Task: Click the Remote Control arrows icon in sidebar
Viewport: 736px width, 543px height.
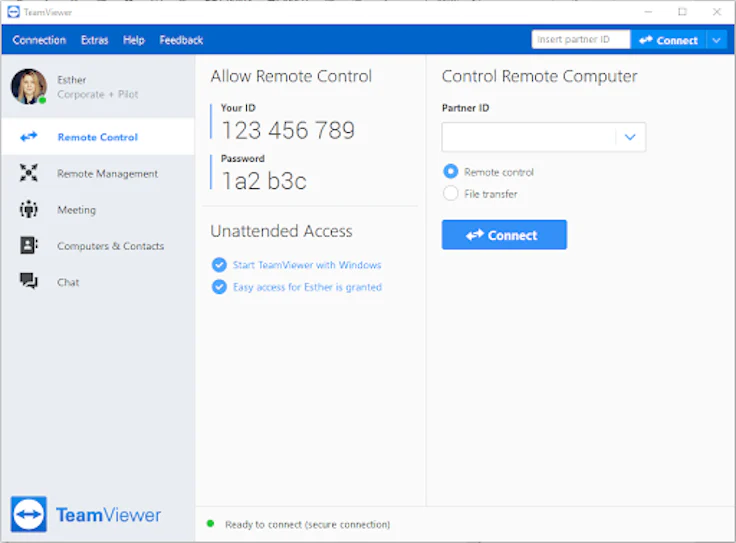Action: tap(29, 137)
